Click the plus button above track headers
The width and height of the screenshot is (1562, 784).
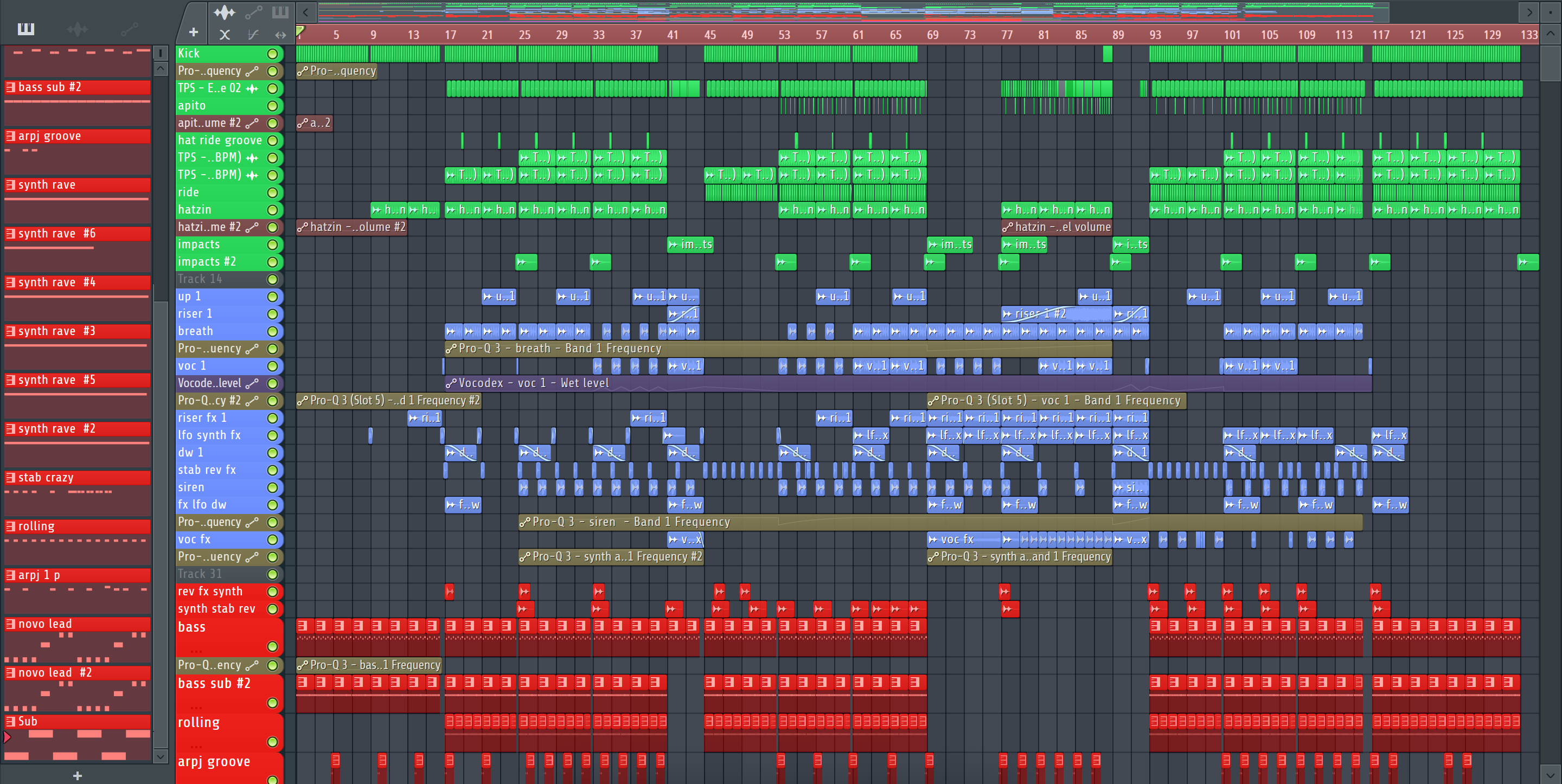click(x=194, y=32)
